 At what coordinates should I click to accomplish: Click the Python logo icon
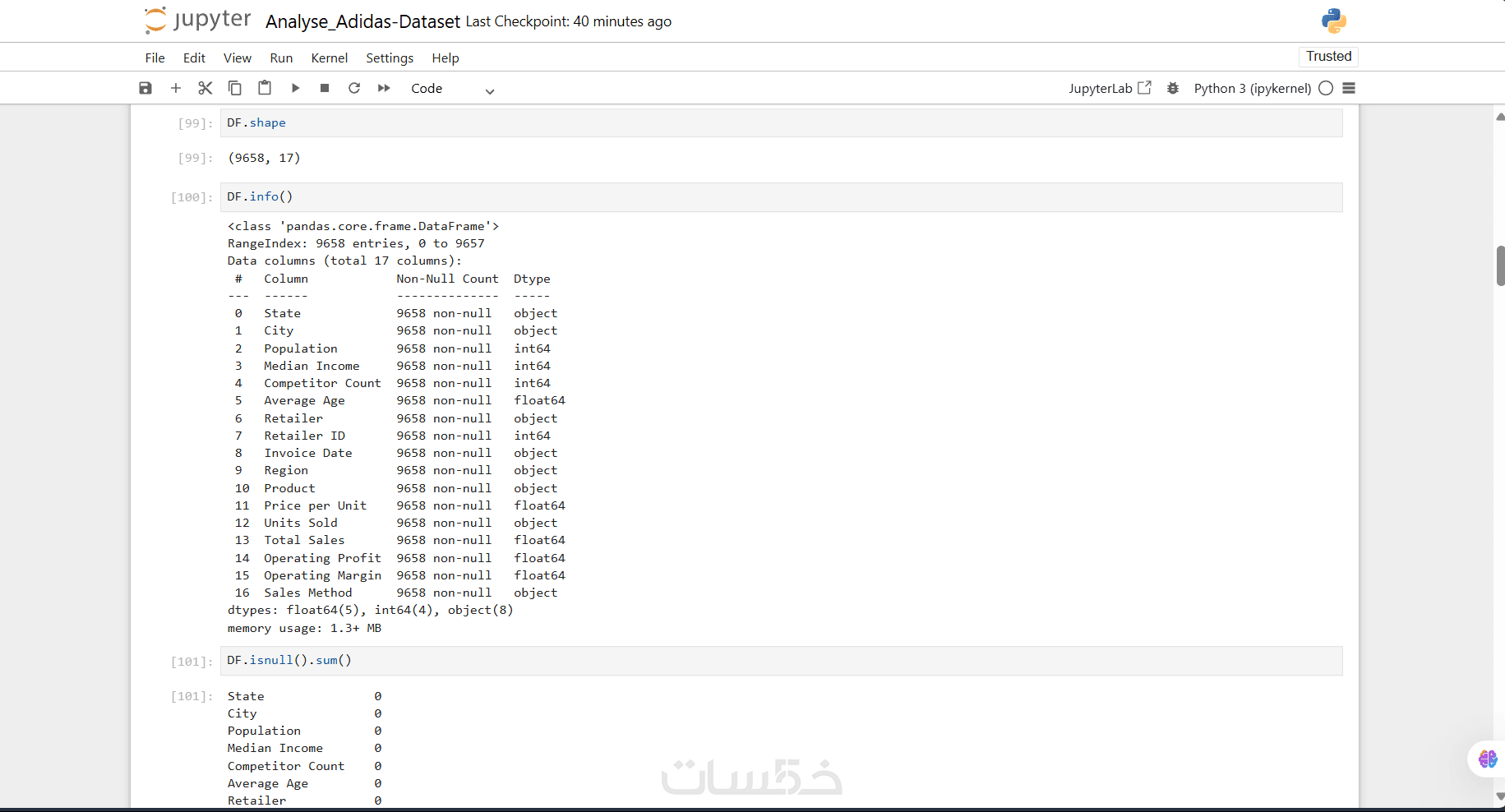pos(1334,21)
